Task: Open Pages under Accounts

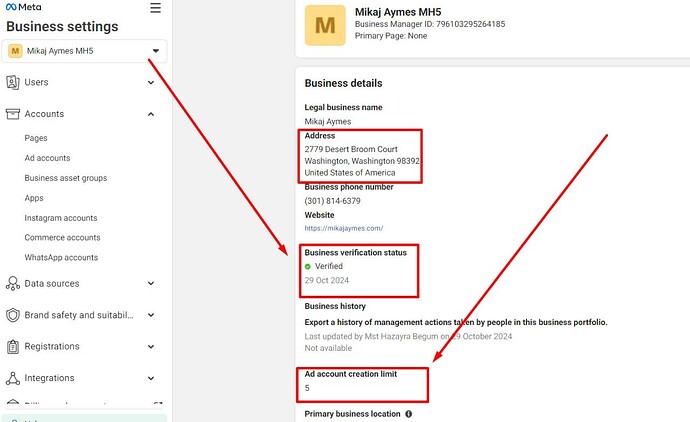Action: [x=36, y=138]
